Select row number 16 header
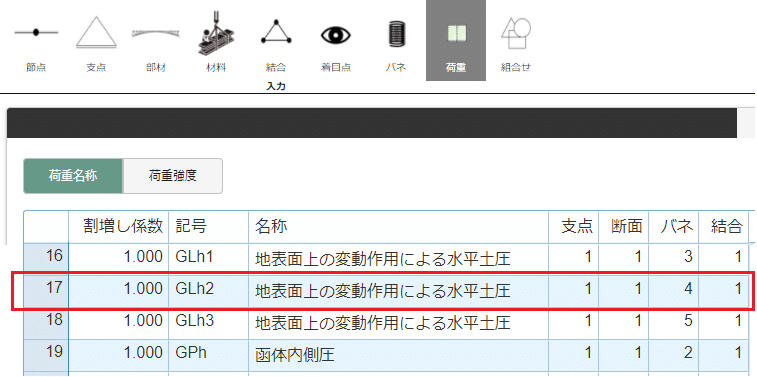 [46, 258]
